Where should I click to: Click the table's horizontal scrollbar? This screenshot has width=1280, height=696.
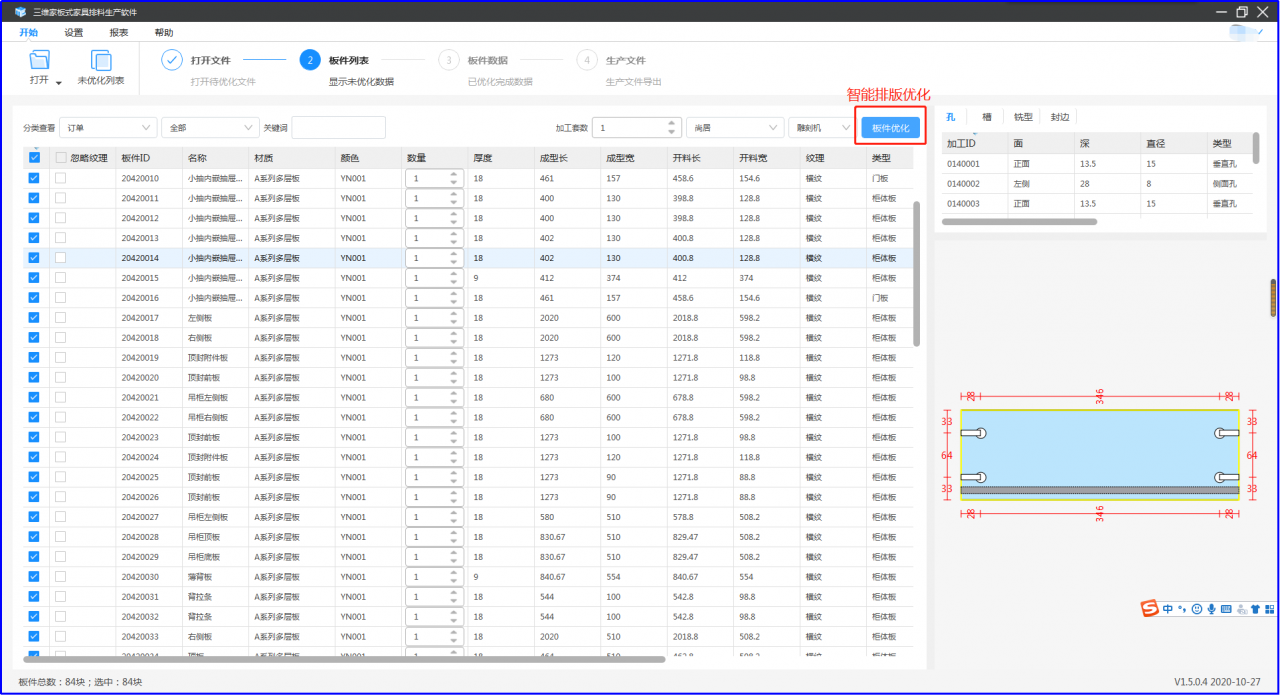coord(344,659)
